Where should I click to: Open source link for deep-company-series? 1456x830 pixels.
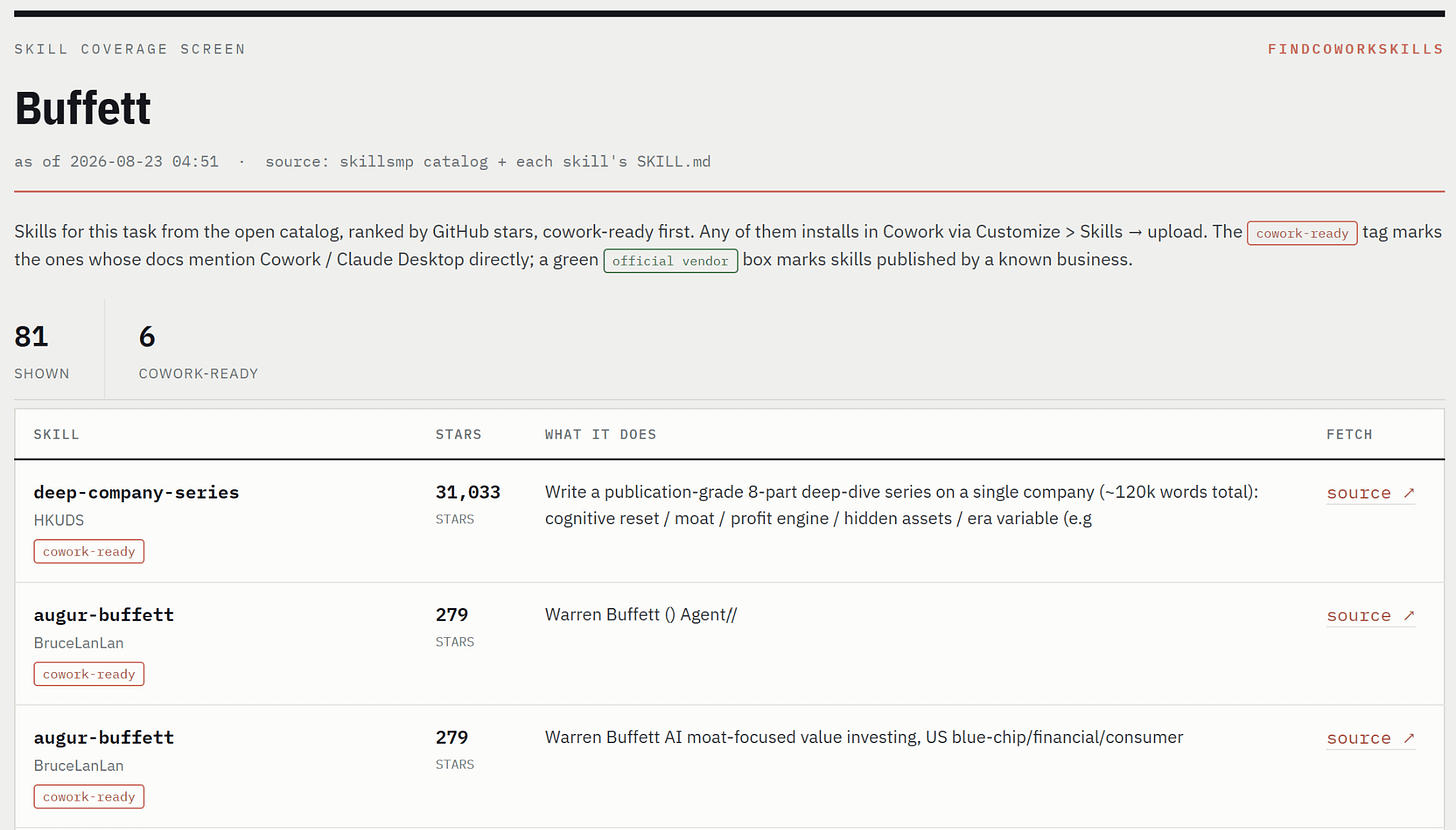[x=1371, y=493]
